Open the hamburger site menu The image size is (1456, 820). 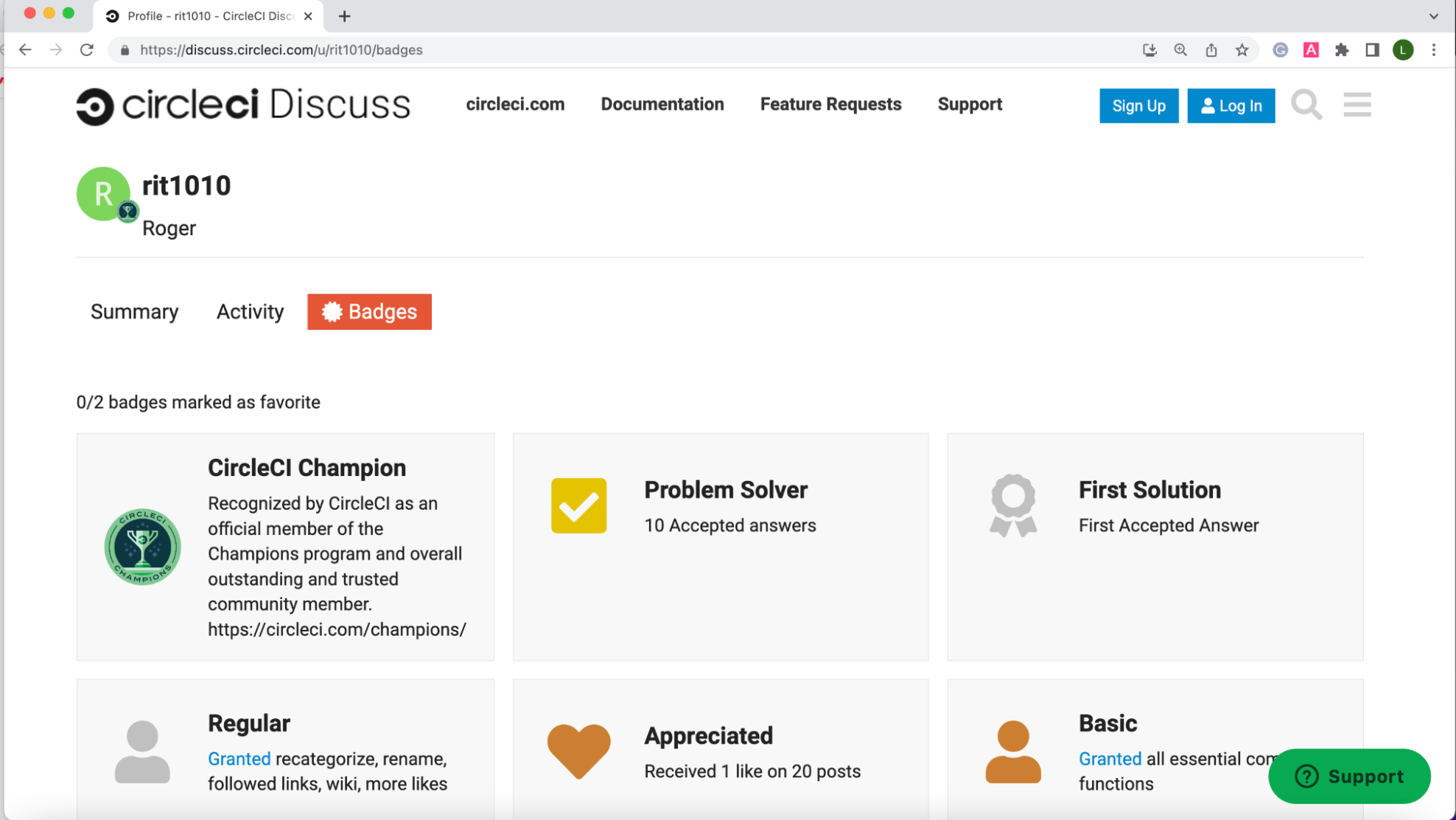1357,105
